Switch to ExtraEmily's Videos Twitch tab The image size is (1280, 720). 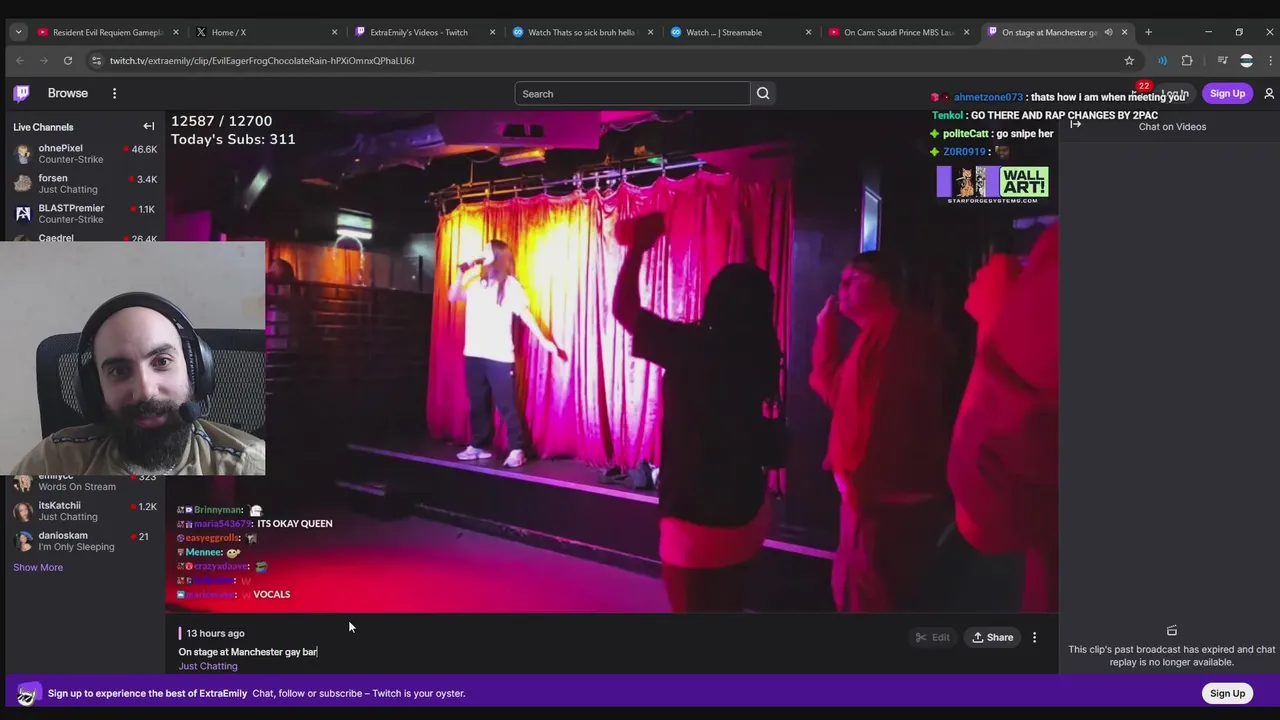point(424,32)
